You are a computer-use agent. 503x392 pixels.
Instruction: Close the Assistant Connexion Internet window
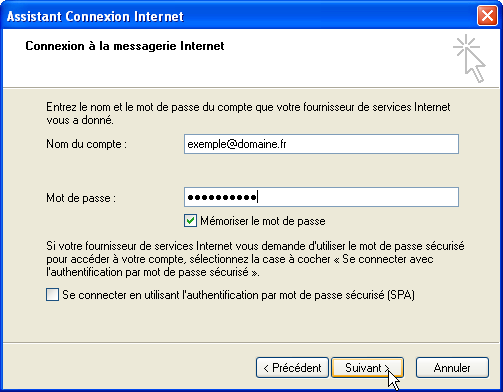[487, 16]
